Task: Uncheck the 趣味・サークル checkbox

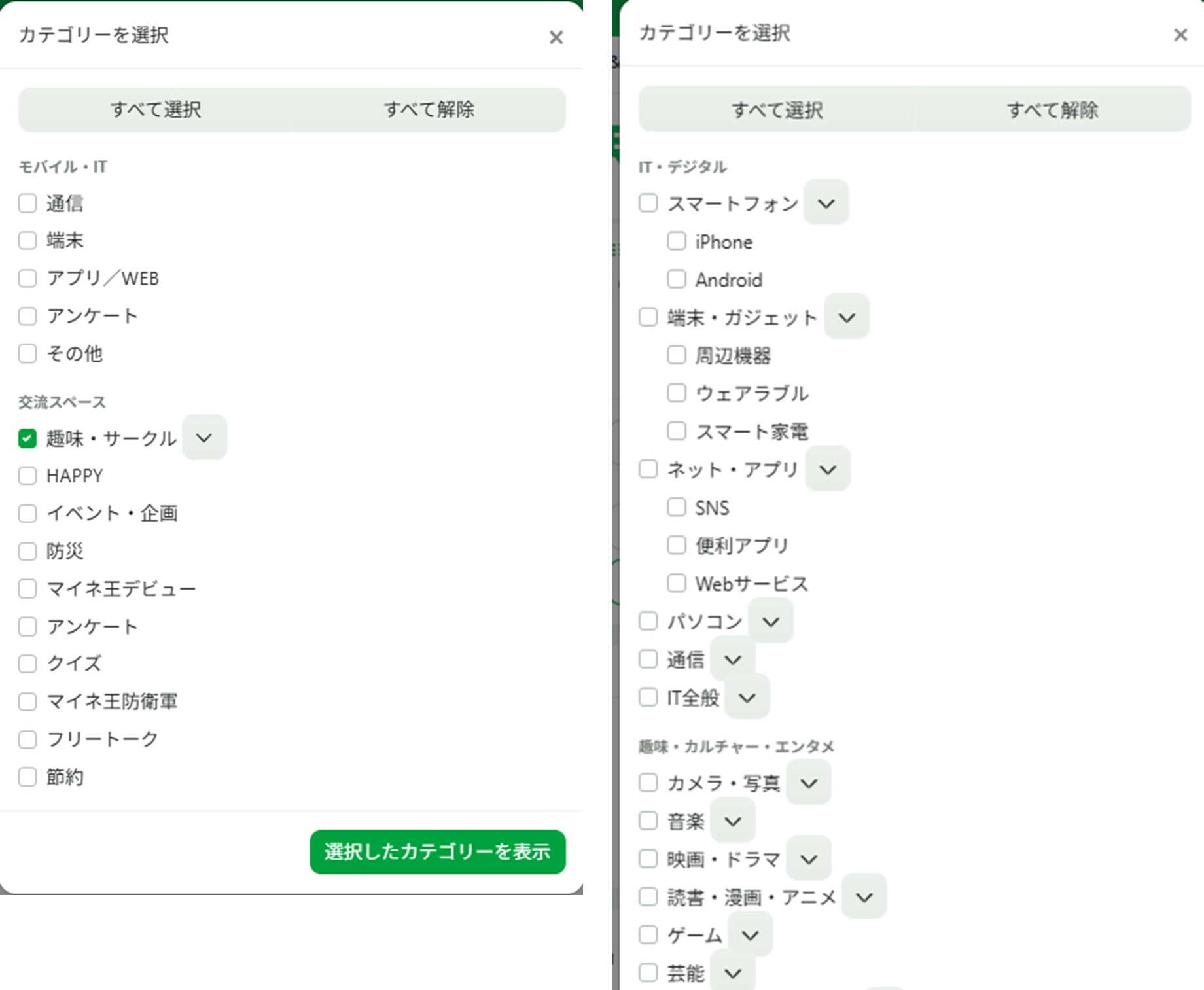Action: [x=27, y=438]
